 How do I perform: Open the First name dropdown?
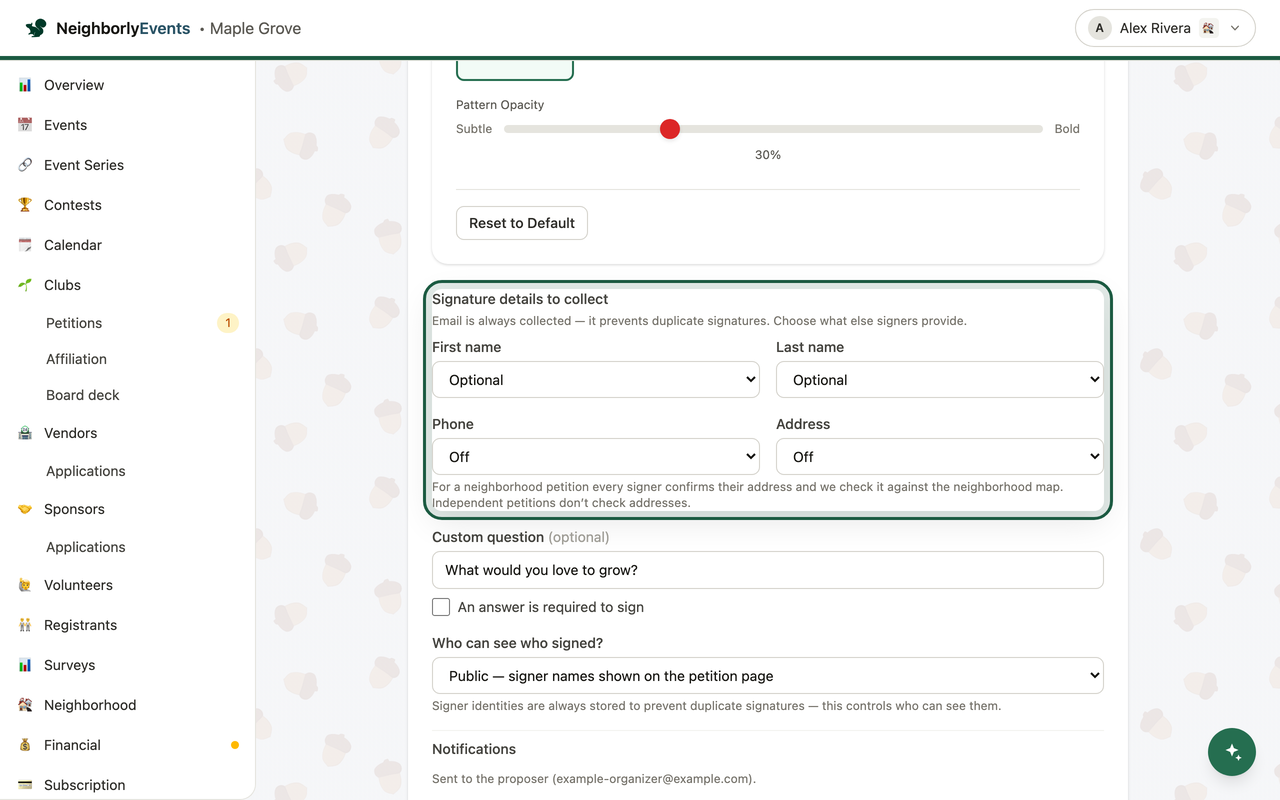(596, 380)
